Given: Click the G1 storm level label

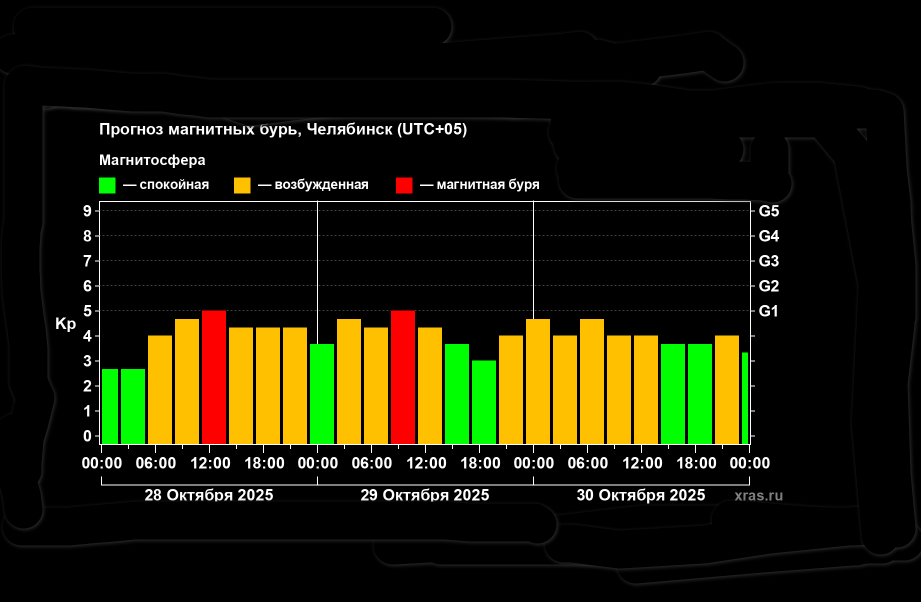Looking at the screenshot, I should coord(769,311).
